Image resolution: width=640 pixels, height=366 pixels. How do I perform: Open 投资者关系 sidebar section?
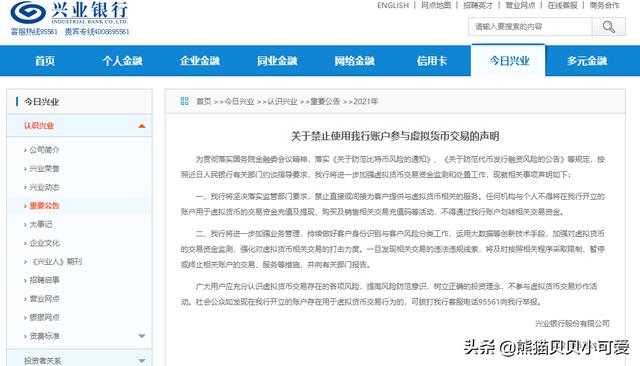click(42, 361)
